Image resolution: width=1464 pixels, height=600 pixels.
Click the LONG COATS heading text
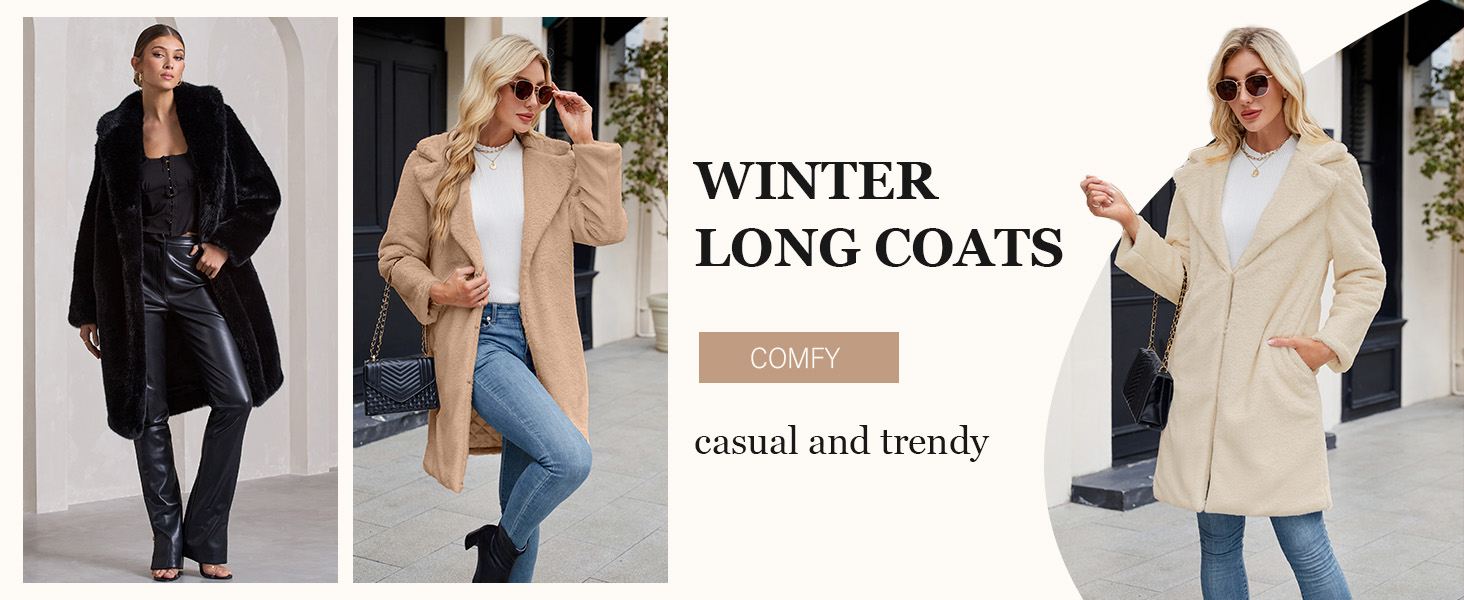(x=878, y=247)
